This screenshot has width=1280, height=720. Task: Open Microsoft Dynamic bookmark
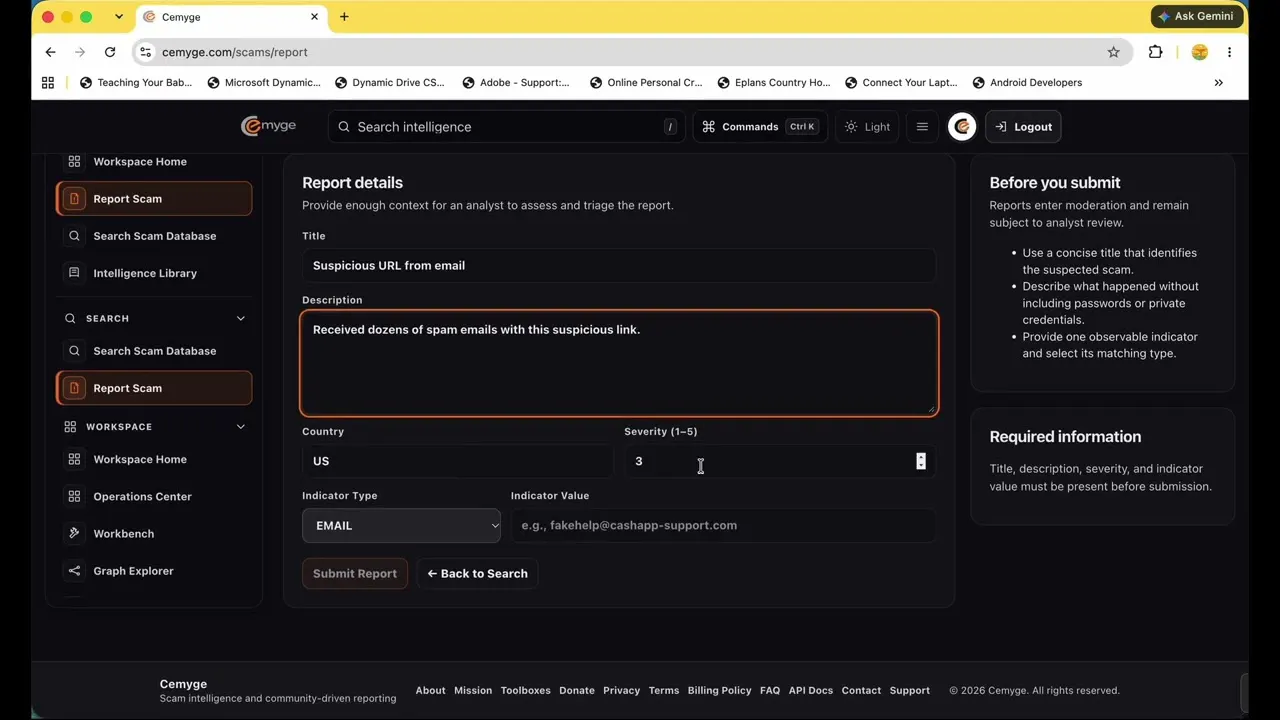click(x=264, y=83)
